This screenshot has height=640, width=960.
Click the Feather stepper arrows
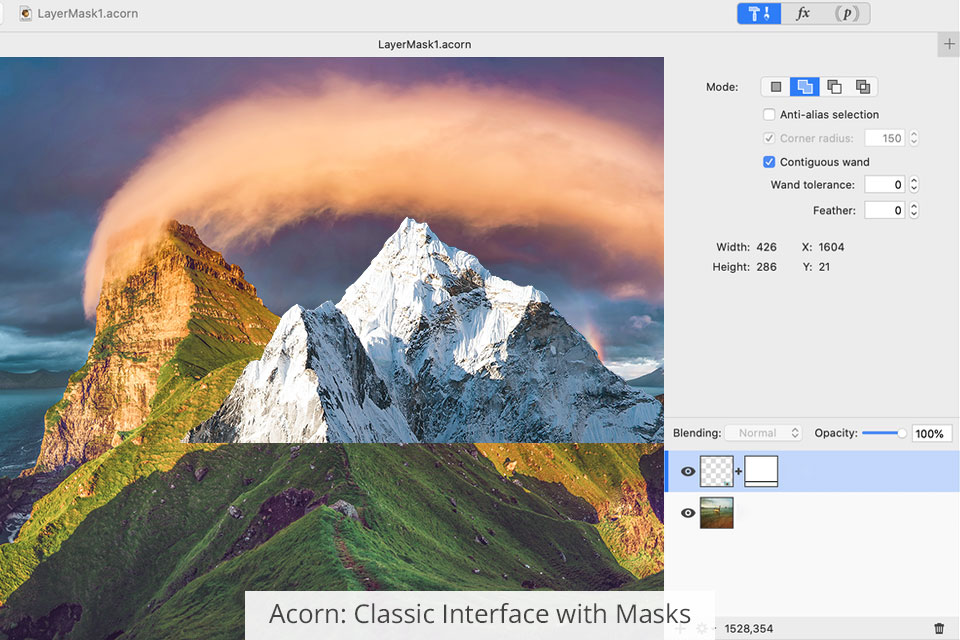[913, 211]
